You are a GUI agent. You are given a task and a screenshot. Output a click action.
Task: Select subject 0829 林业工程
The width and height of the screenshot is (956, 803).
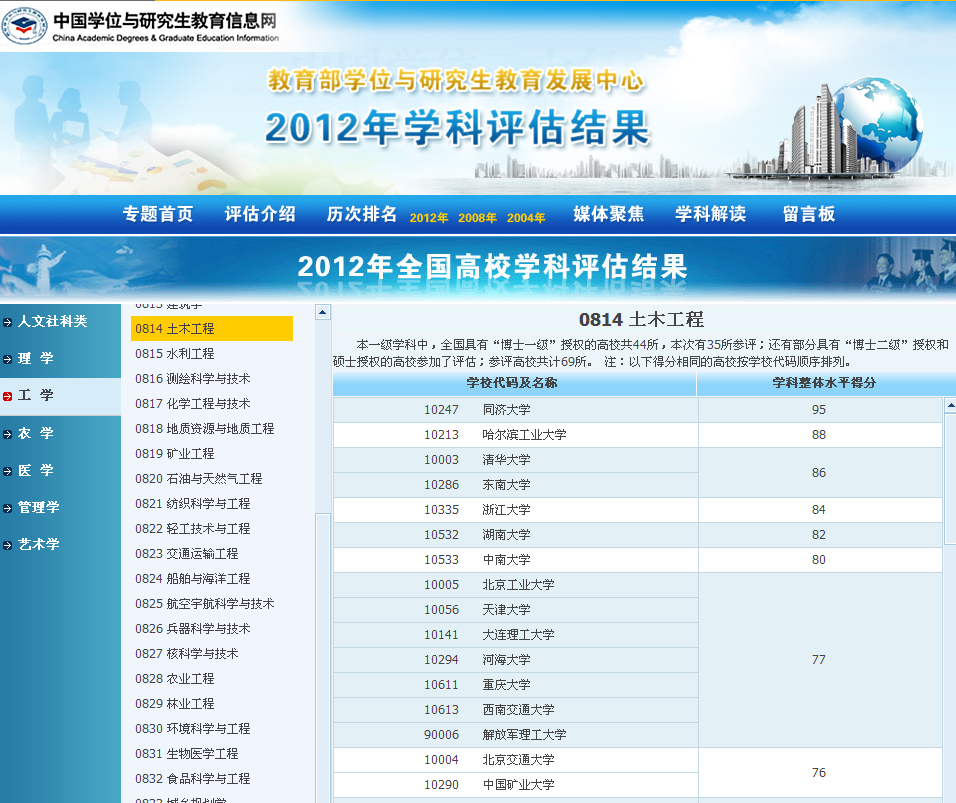click(x=175, y=704)
